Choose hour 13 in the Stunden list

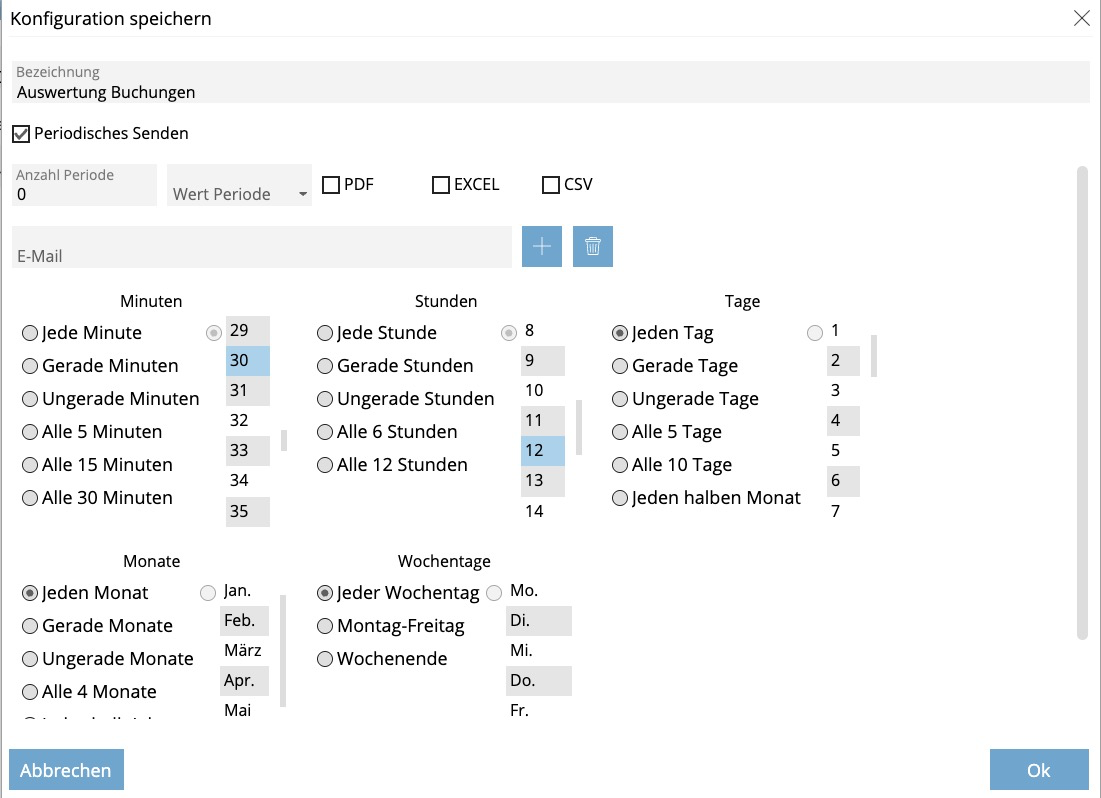click(x=542, y=481)
